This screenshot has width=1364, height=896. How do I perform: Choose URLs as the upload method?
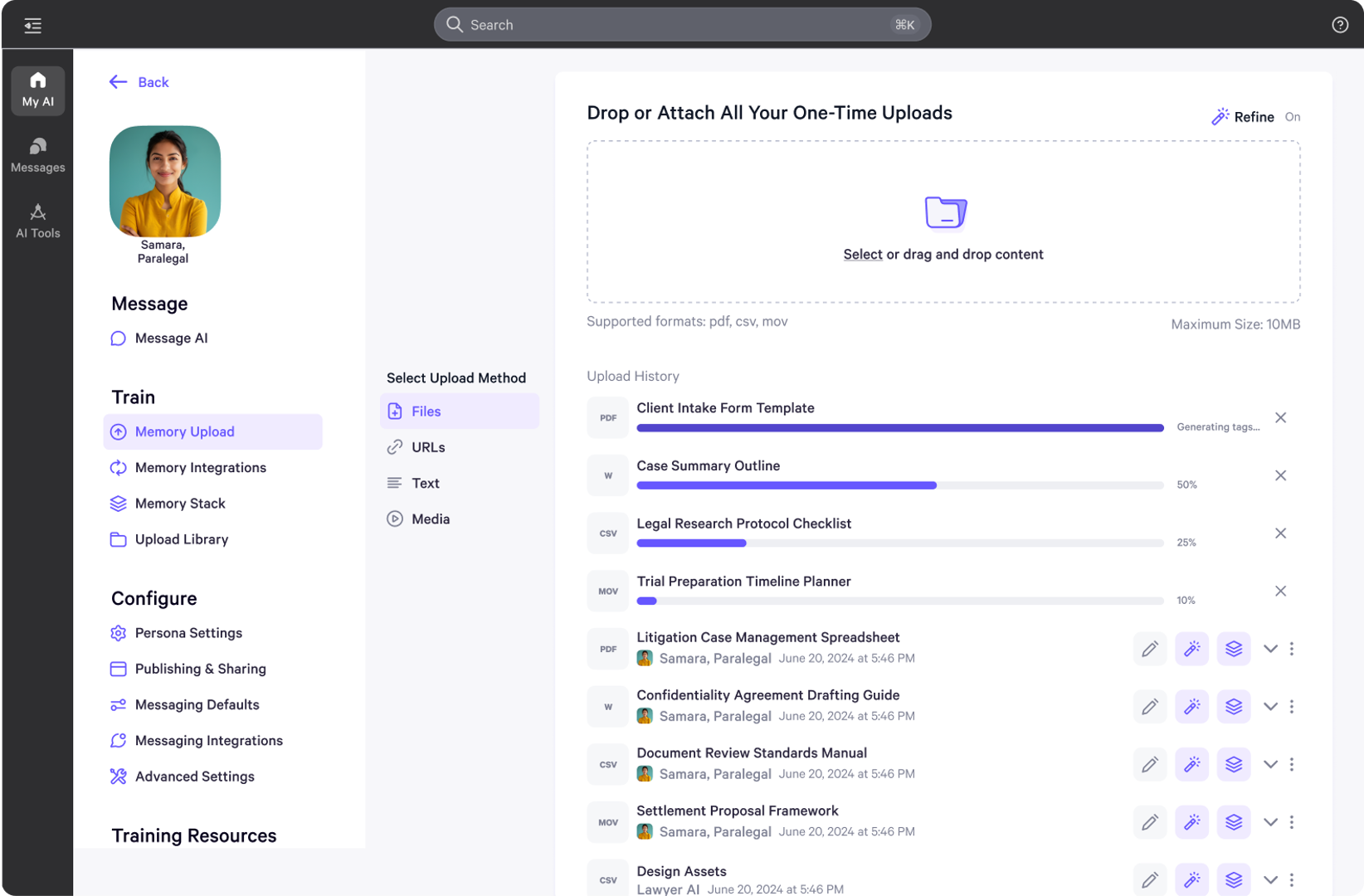[x=428, y=447]
